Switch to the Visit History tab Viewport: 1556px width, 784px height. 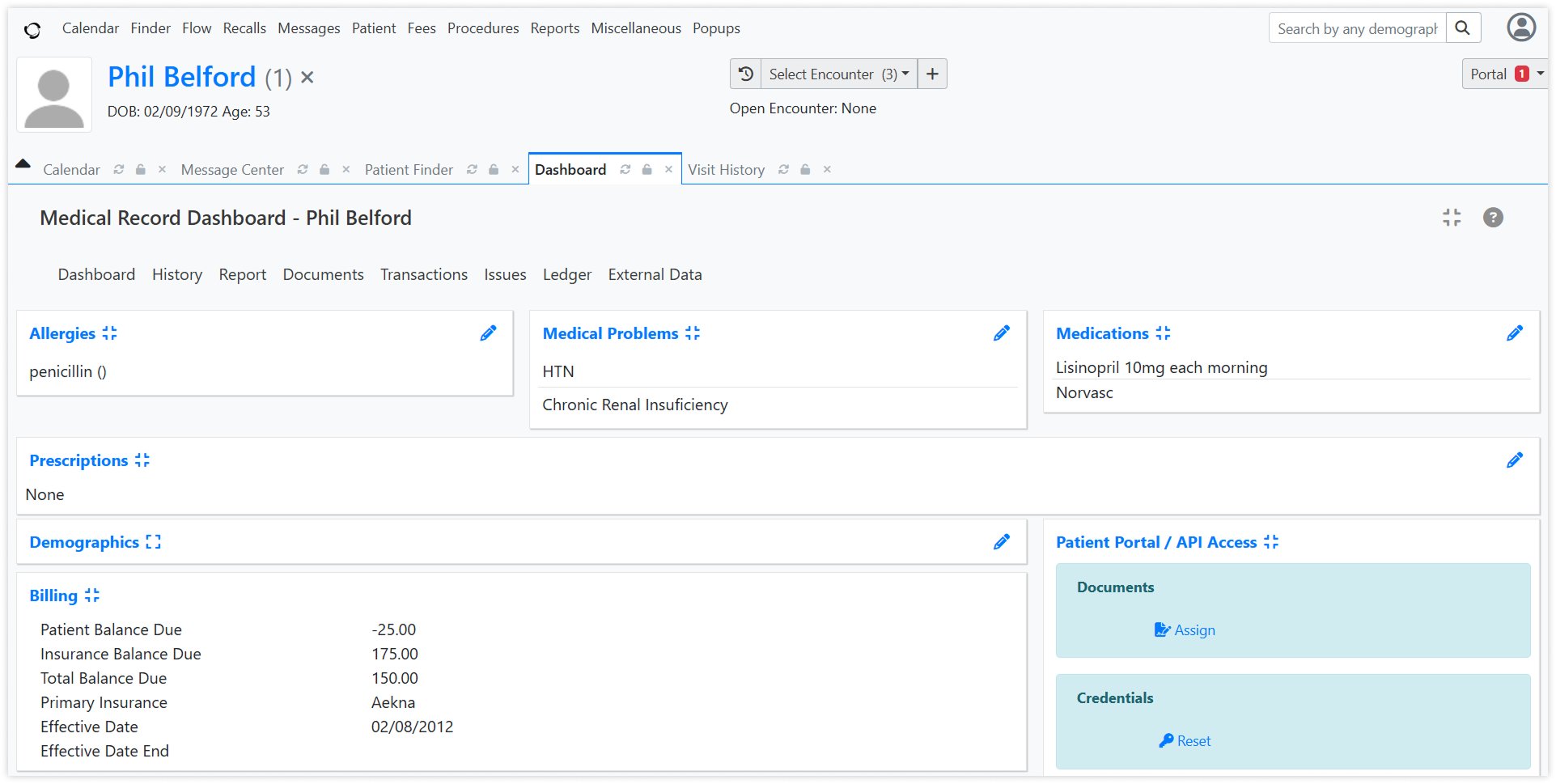coord(726,170)
